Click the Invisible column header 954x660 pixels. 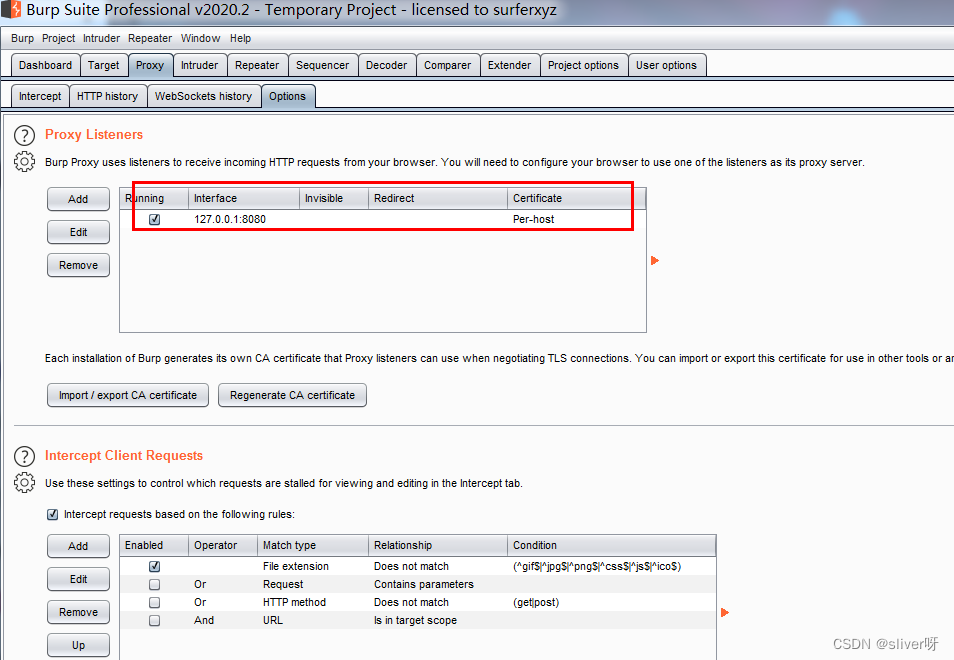tap(334, 198)
